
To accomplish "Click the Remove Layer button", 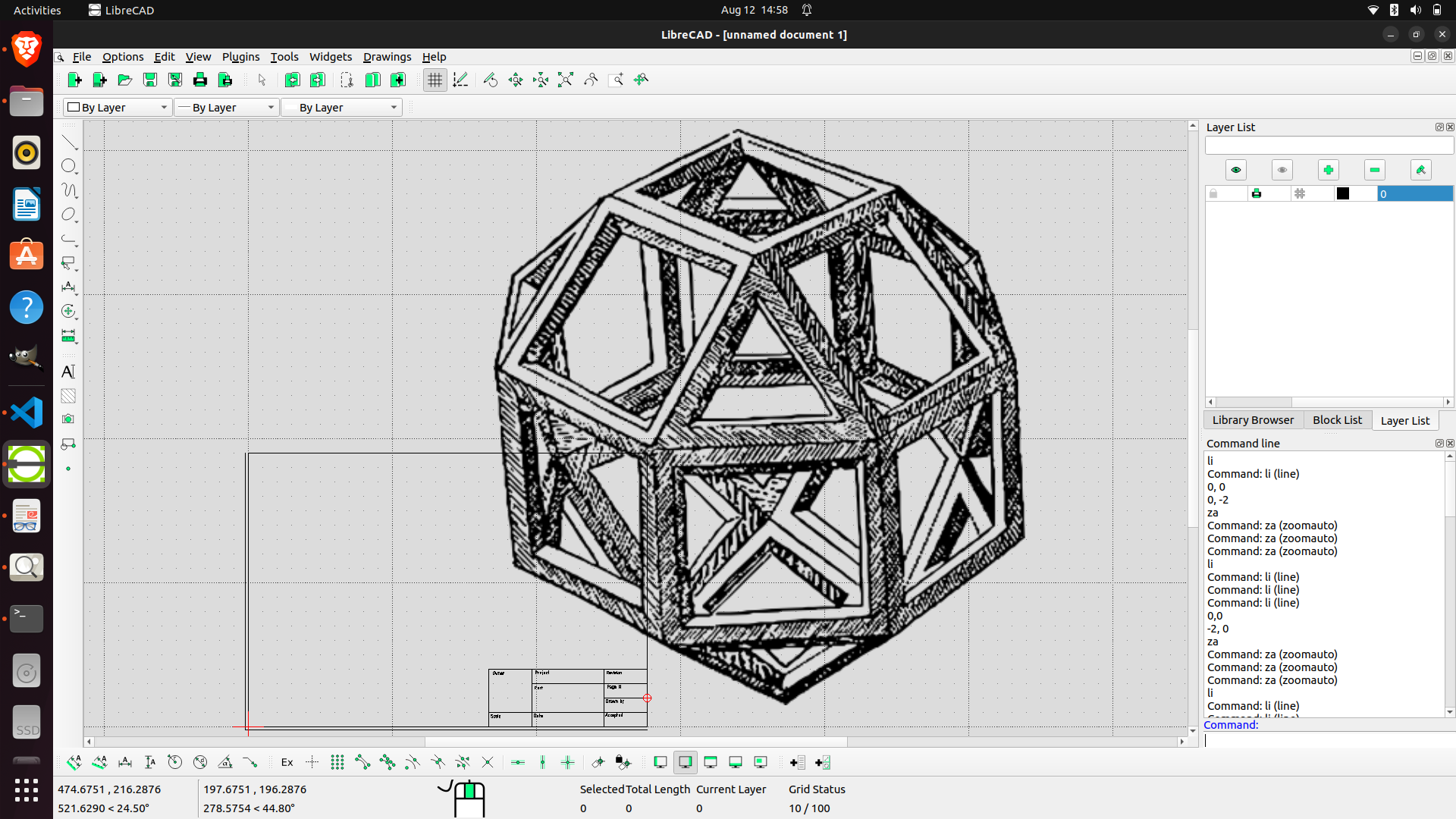I will (x=1374, y=170).
